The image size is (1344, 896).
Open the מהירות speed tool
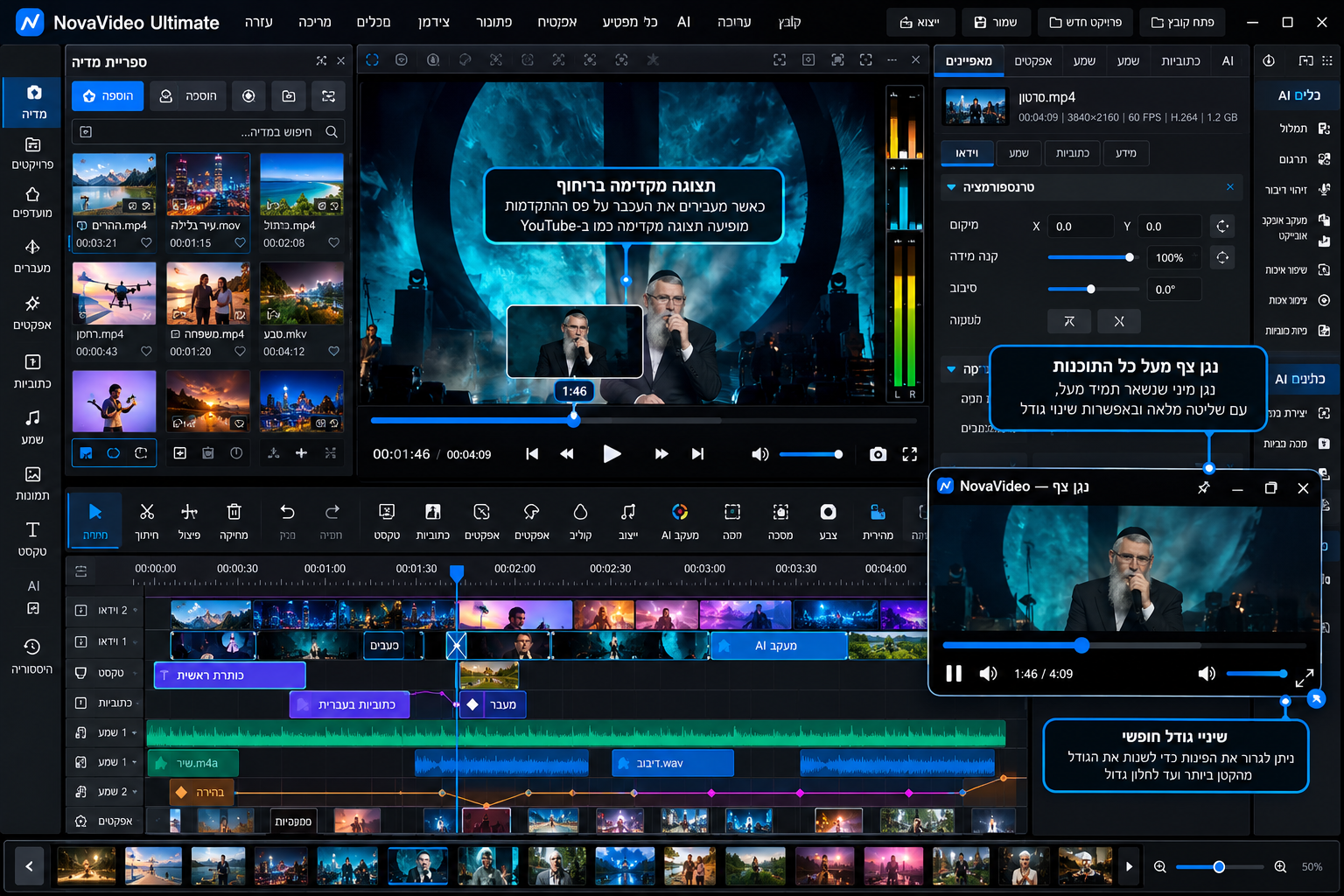point(878,521)
